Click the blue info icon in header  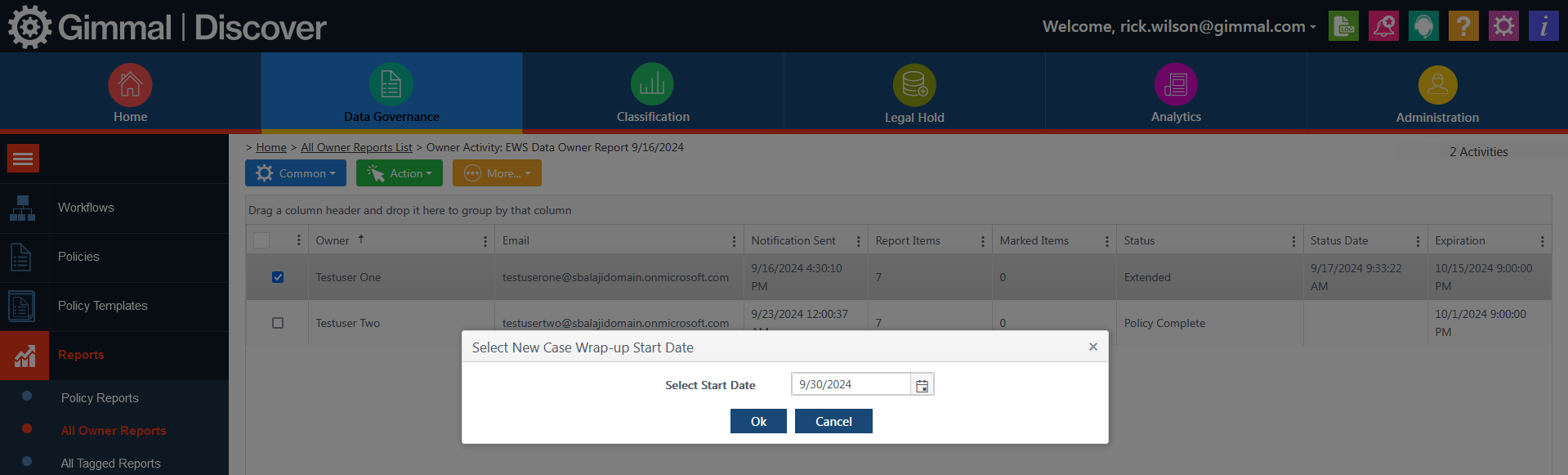tap(1543, 26)
